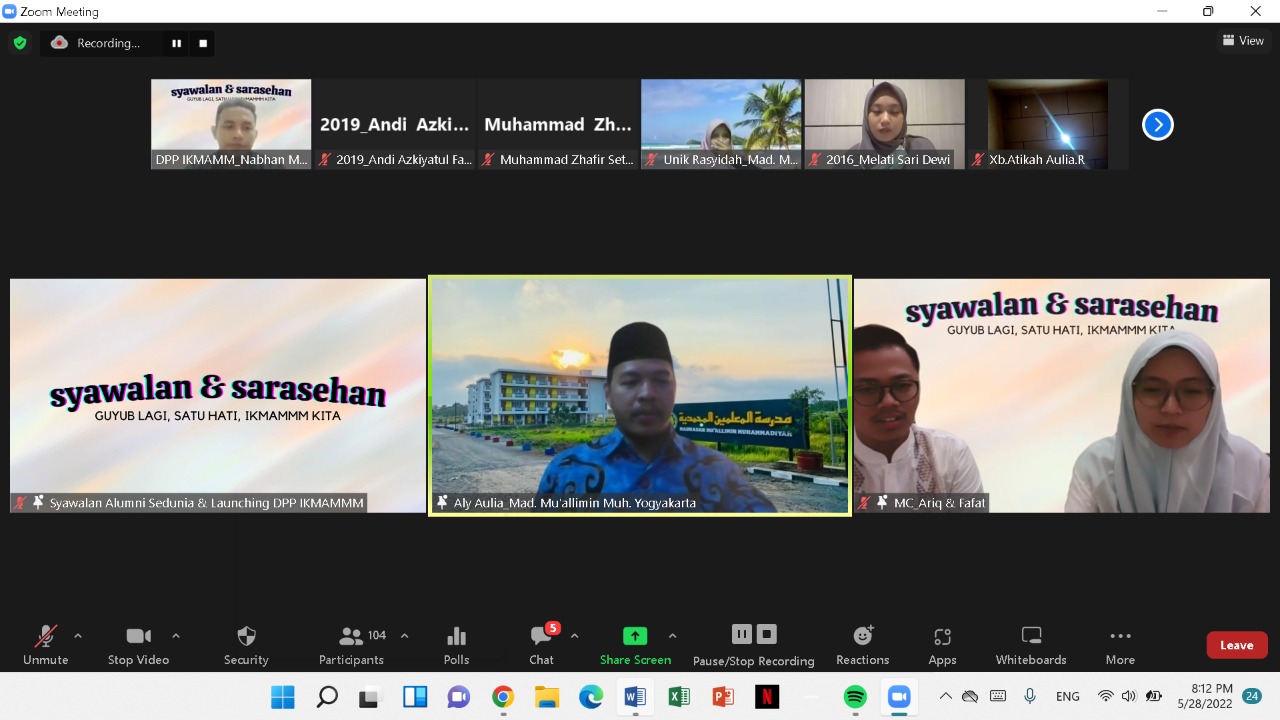
Task: Open Spotify from the taskbar
Action: (855, 697)
